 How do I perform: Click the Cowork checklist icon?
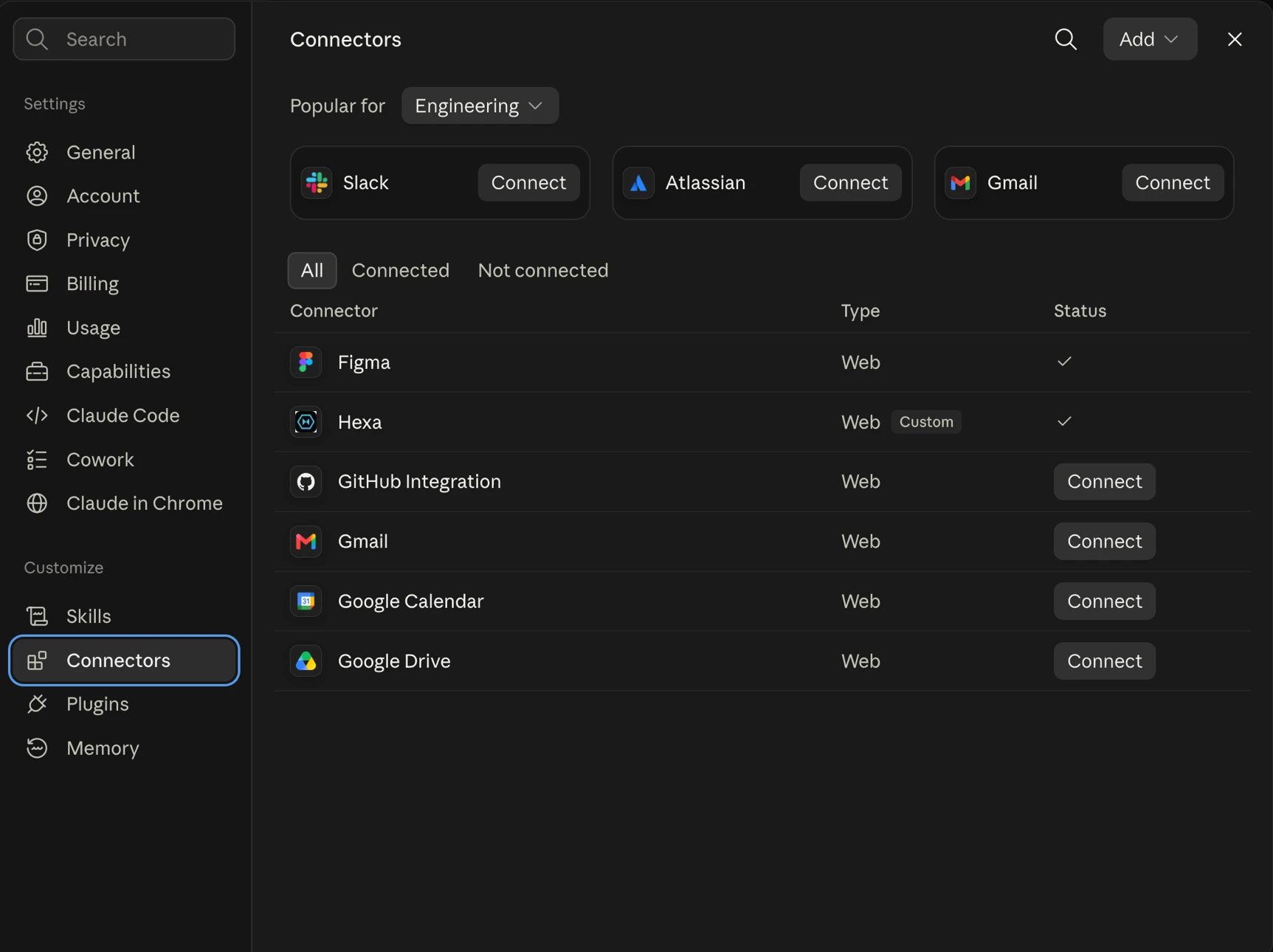pyautogui.click(x=37, y=460)
